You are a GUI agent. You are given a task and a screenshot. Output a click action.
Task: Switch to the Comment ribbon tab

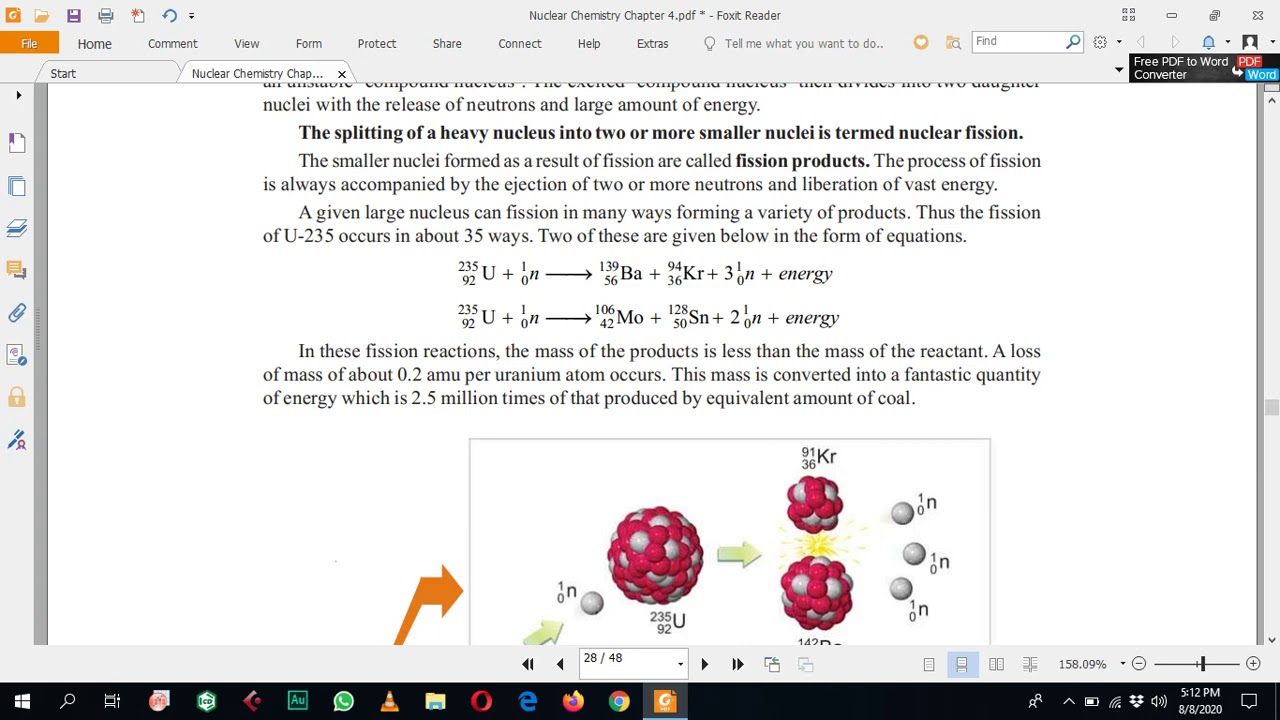(172, 44)
